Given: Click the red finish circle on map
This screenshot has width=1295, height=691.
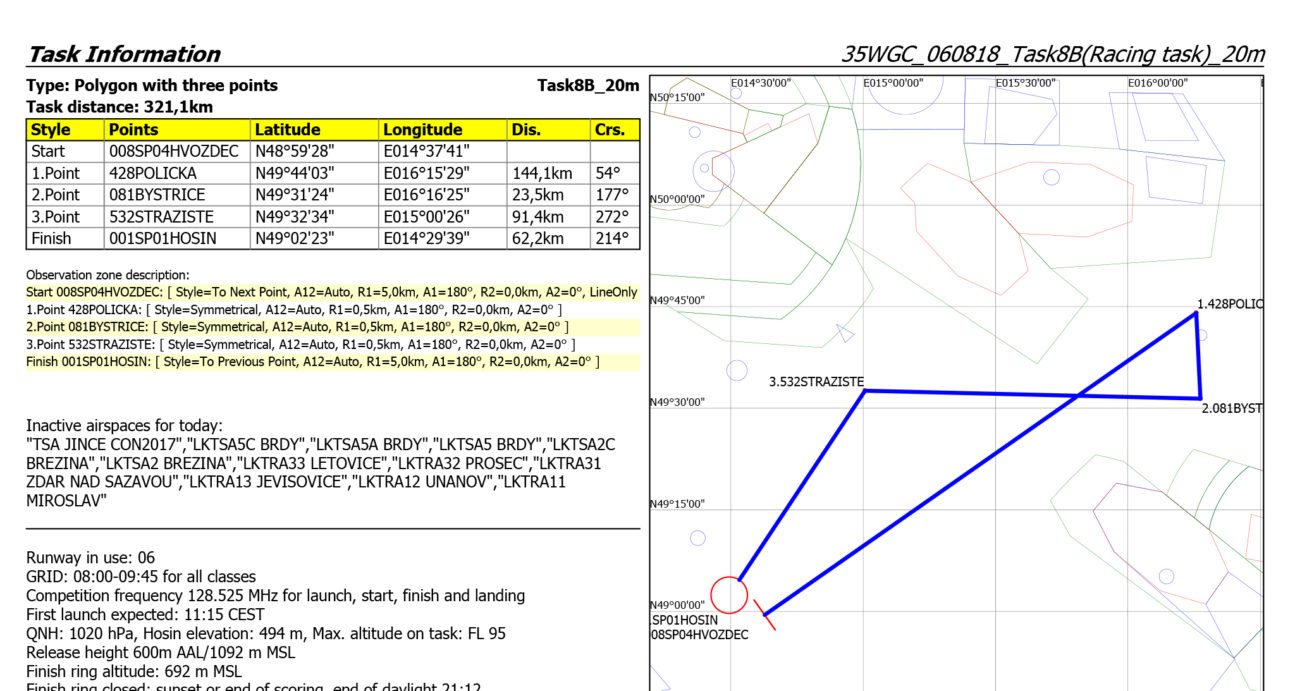Looking at the screenshot, I should click(x=729, y=595).
